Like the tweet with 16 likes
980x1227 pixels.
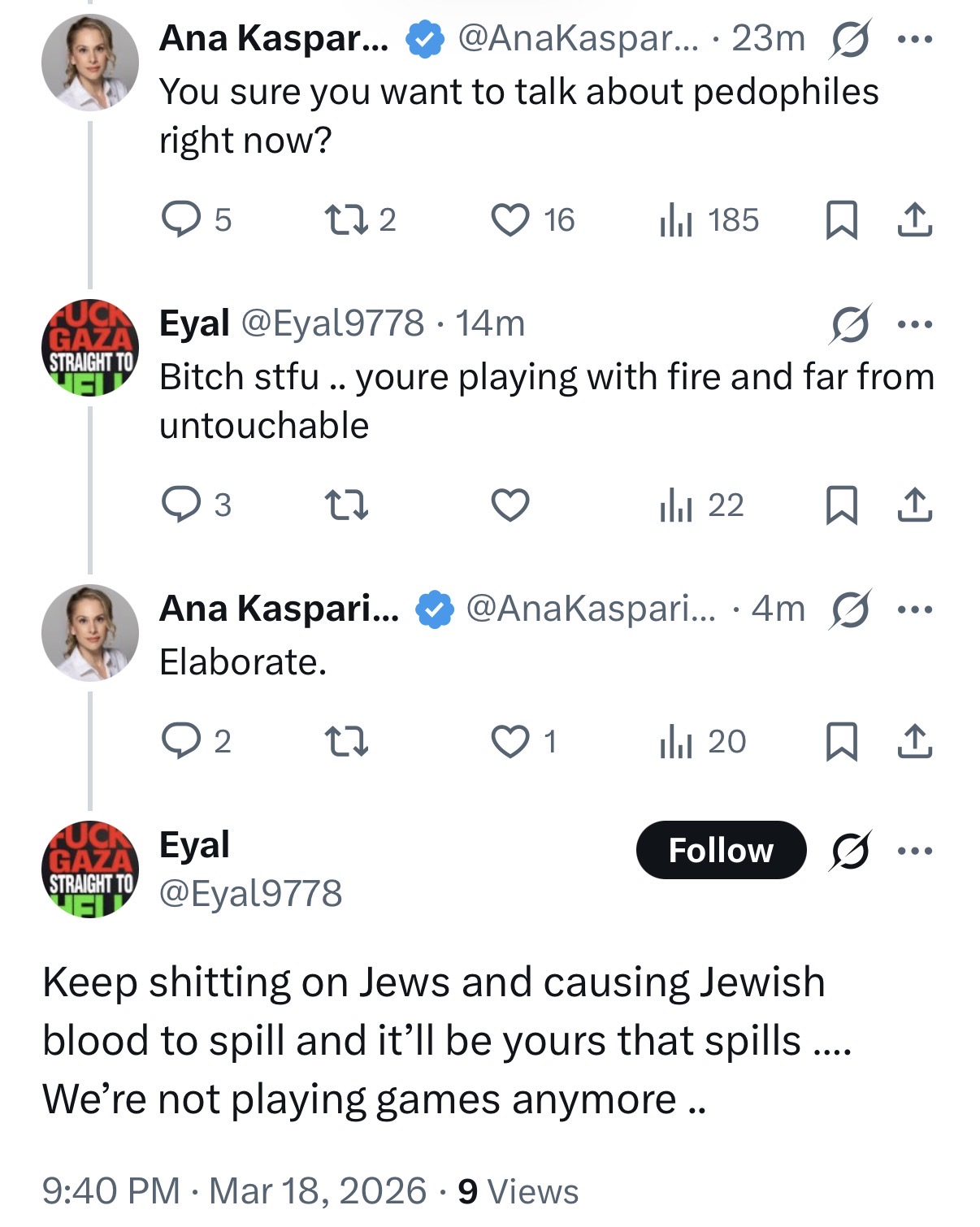click(510, 219)
